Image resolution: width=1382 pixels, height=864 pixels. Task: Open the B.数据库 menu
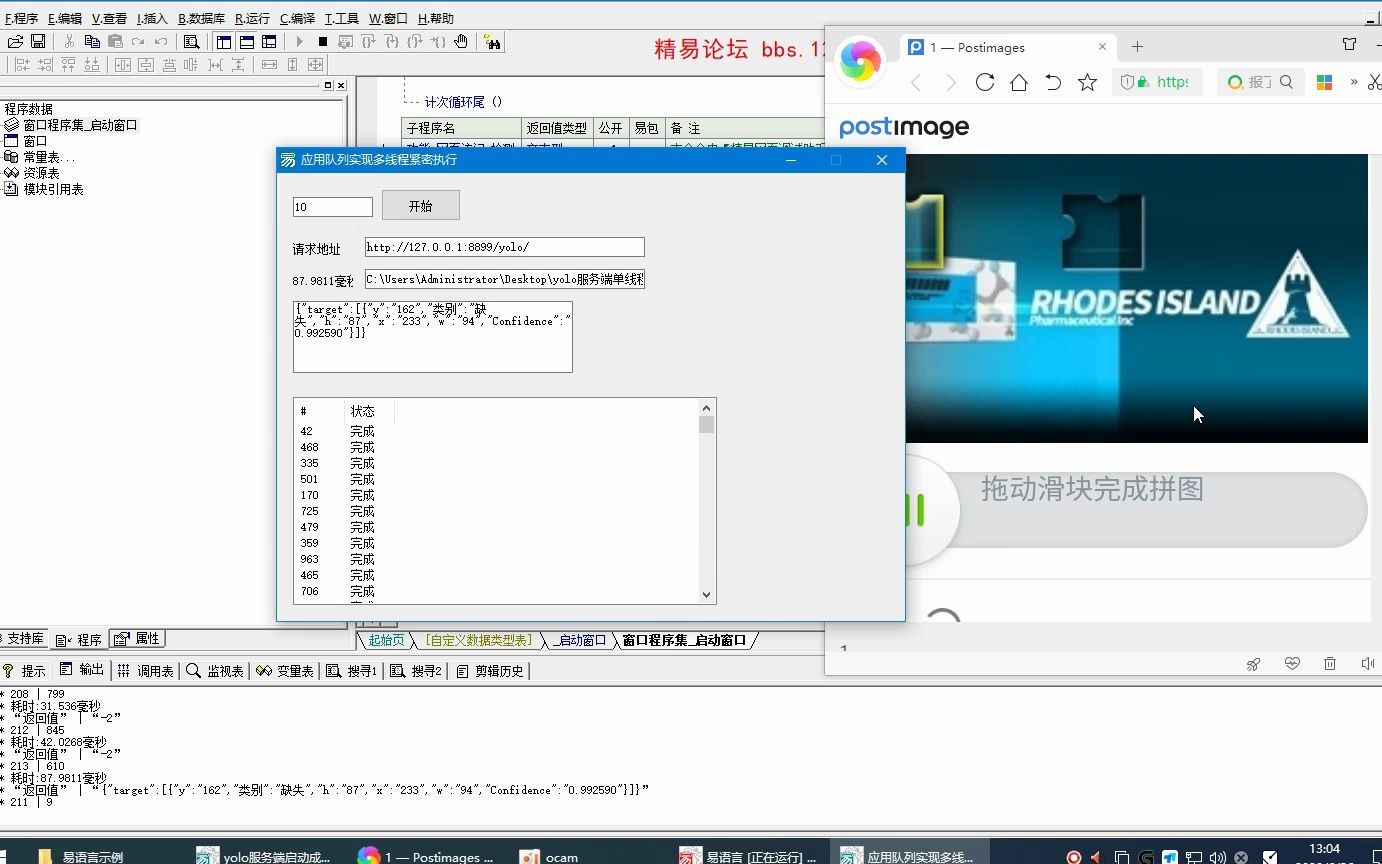(x=201, y=18)
